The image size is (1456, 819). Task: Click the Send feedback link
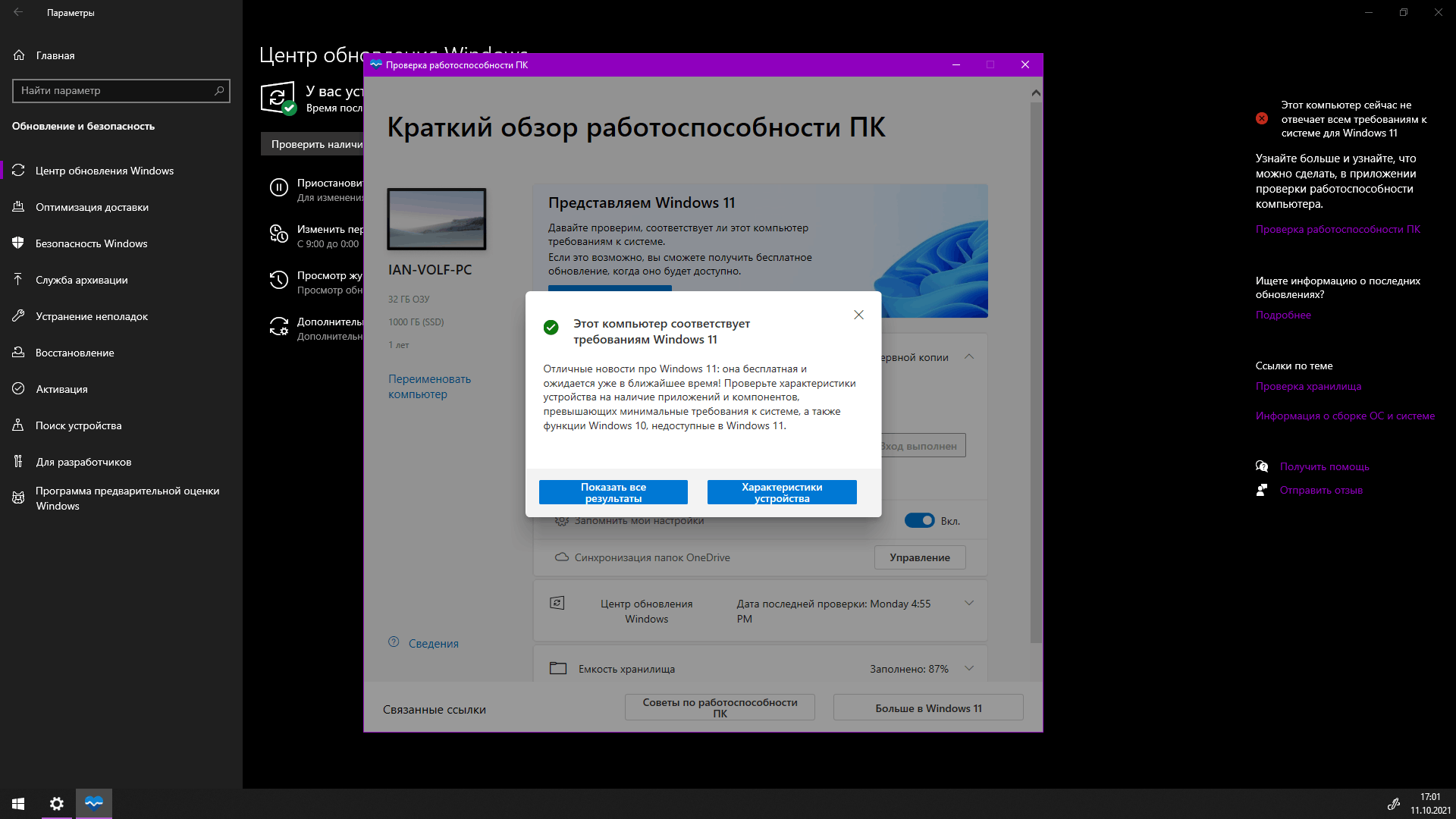tap(1321, 490)
